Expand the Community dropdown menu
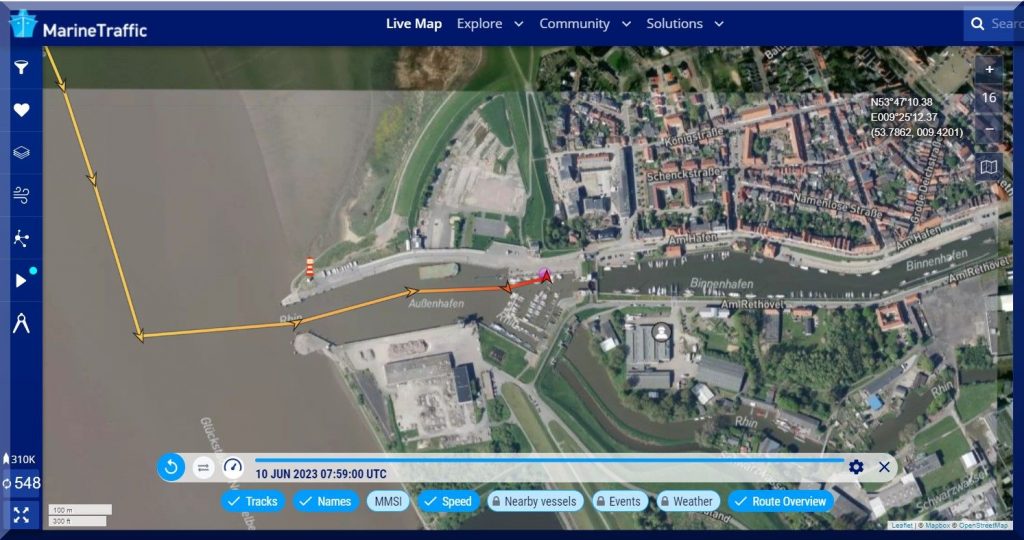 584,24
